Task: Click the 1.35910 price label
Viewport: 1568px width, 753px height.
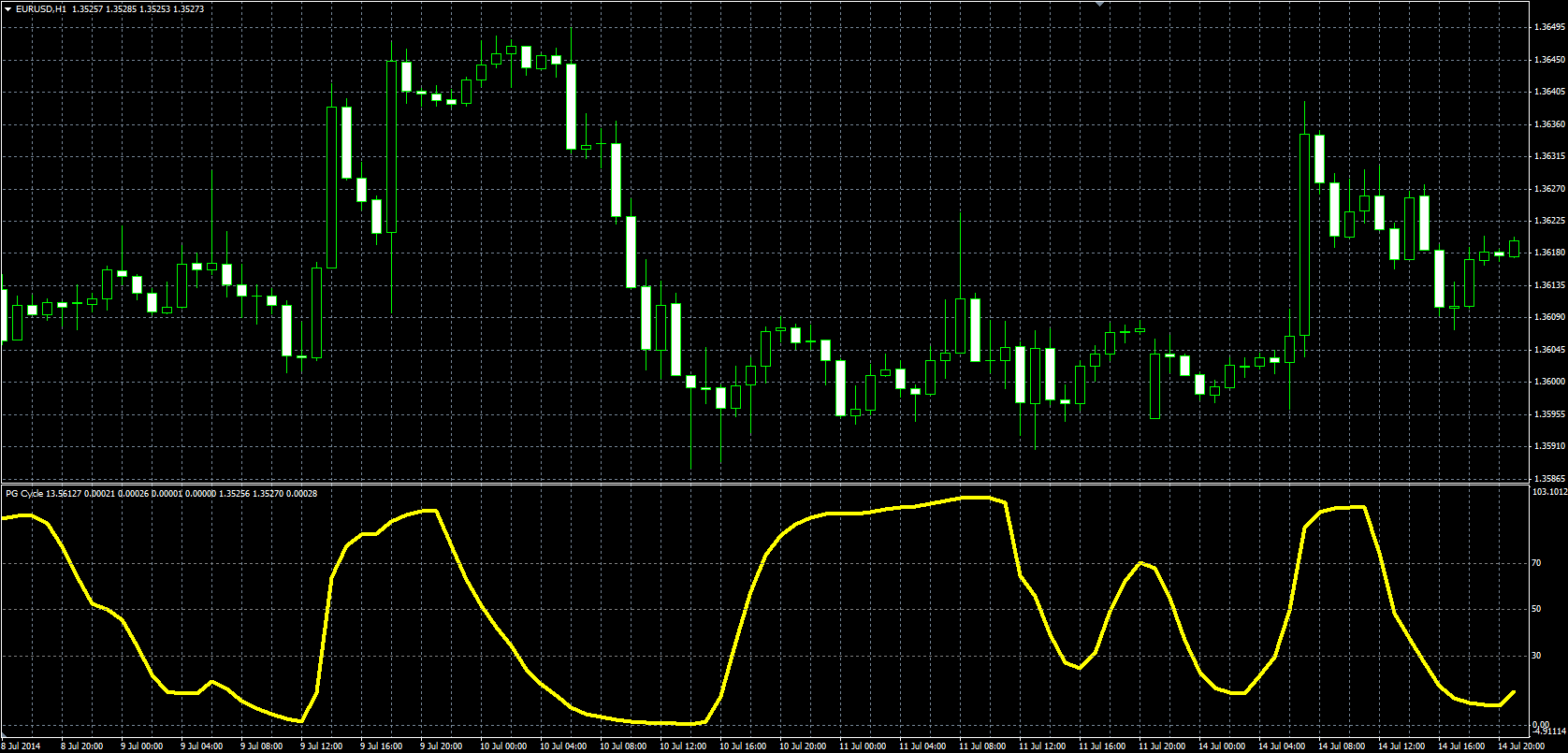Action: (x=1549, y=446)
